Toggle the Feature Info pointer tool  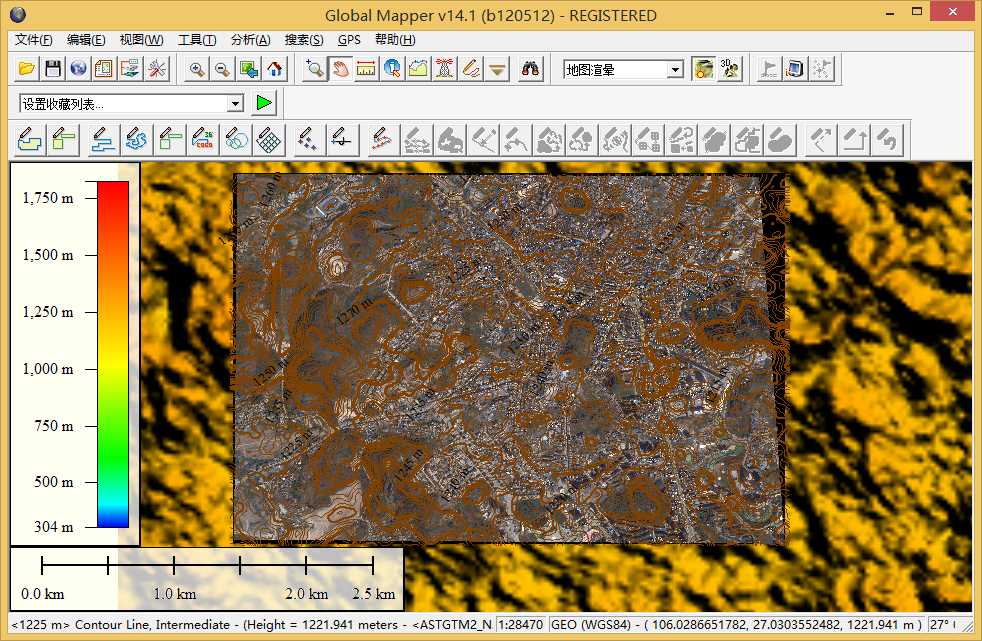point(392,69)
